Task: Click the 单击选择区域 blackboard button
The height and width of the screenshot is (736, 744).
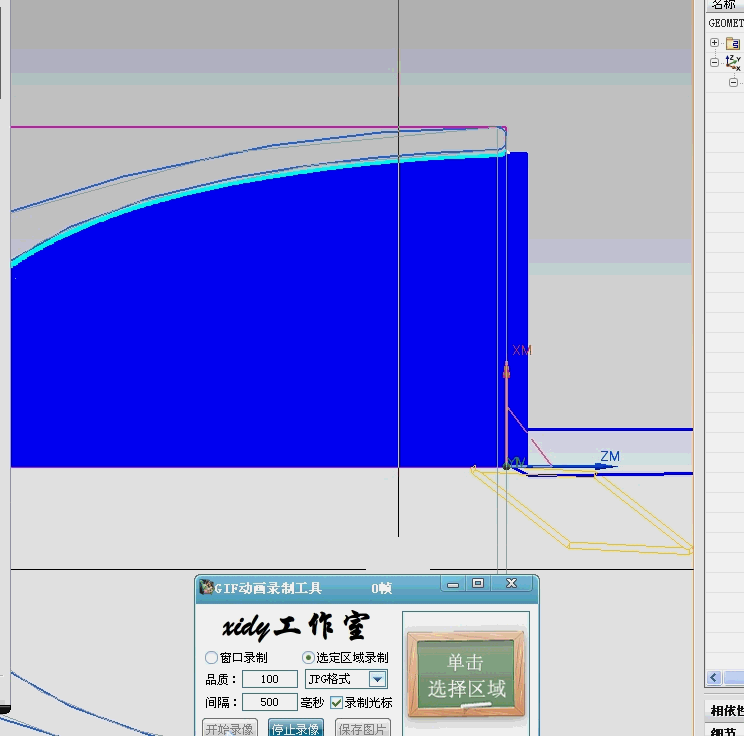Action: click(465, 674)
